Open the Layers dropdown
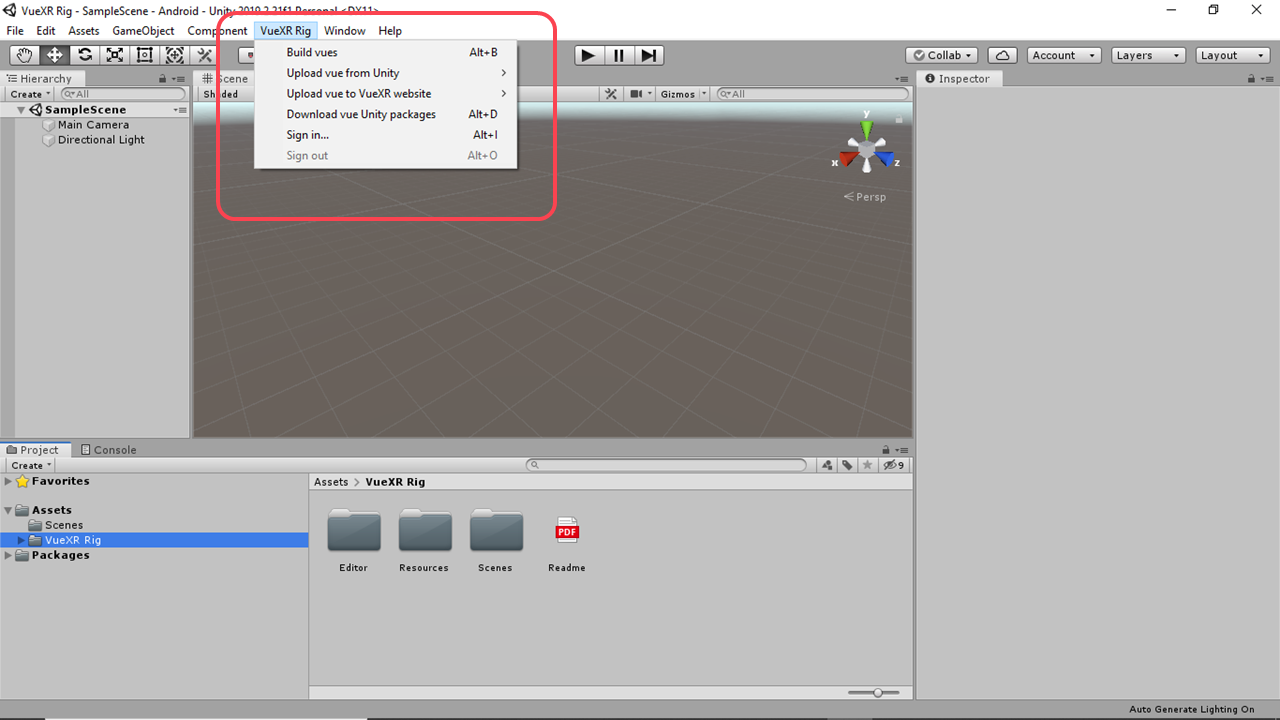Viewport: 1280px width, 720px height. 1148,55
